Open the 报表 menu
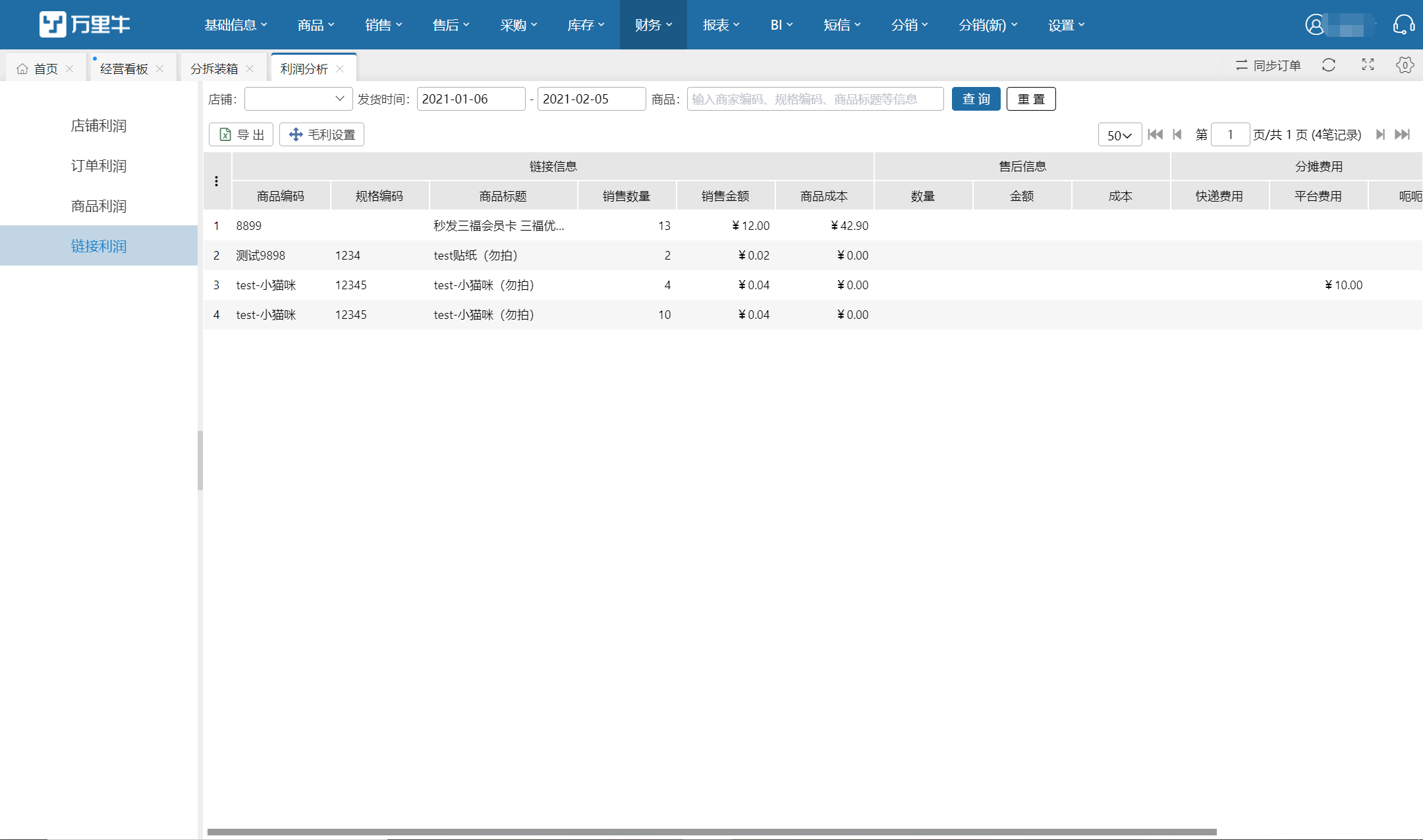1423x840 pixels. [x=721, y=25]
